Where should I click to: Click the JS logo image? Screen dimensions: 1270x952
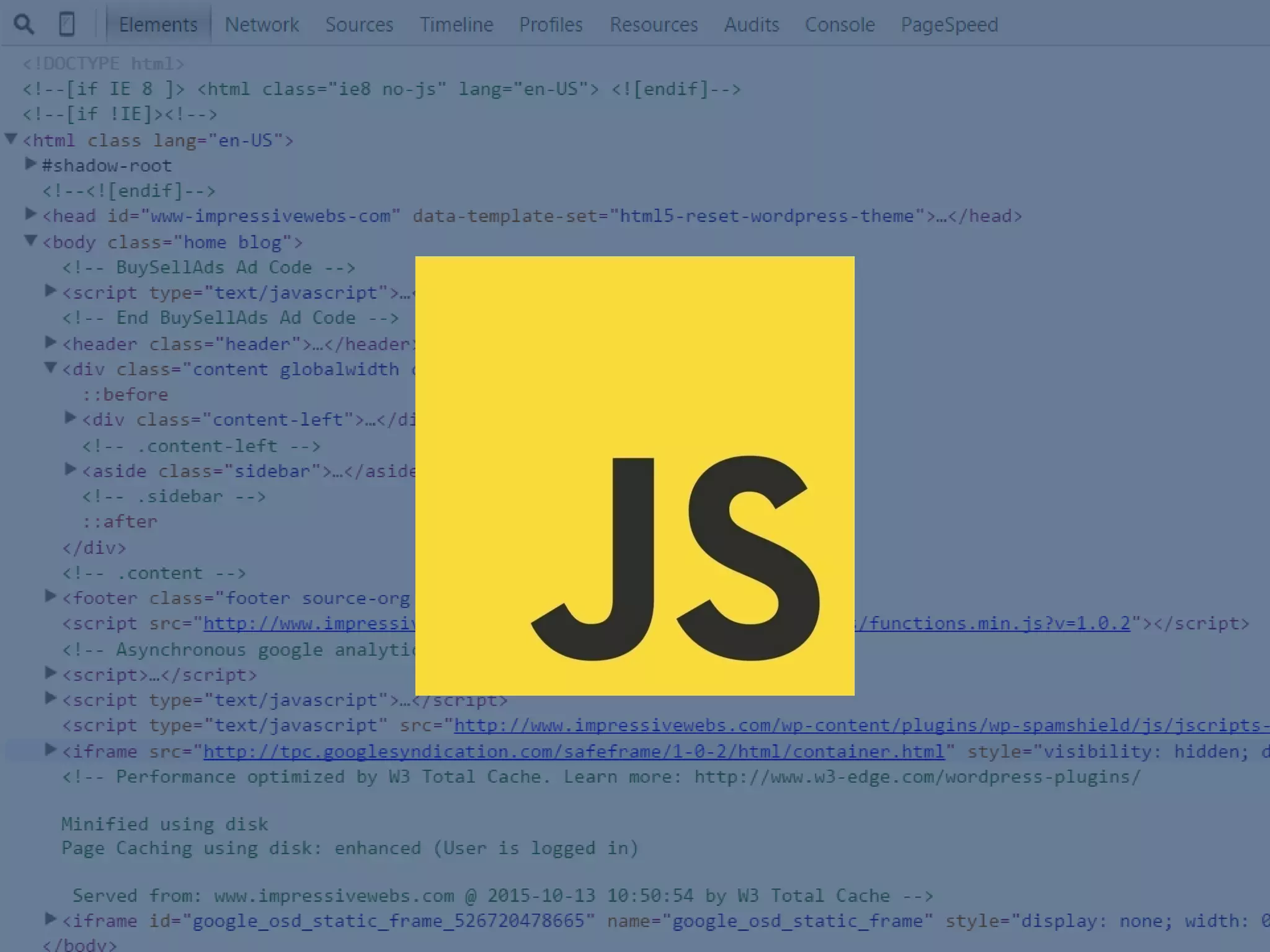click(x=634, y=475)
